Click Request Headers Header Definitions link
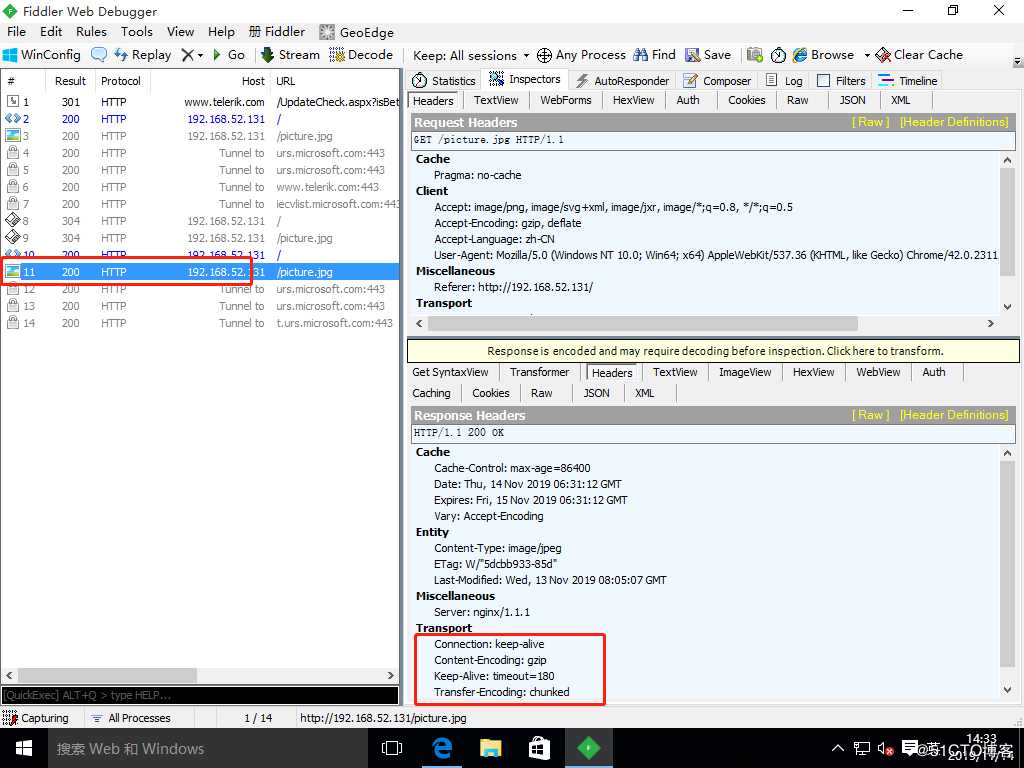The height and width of the screenshot is (768, 1024). coord(954,121)
